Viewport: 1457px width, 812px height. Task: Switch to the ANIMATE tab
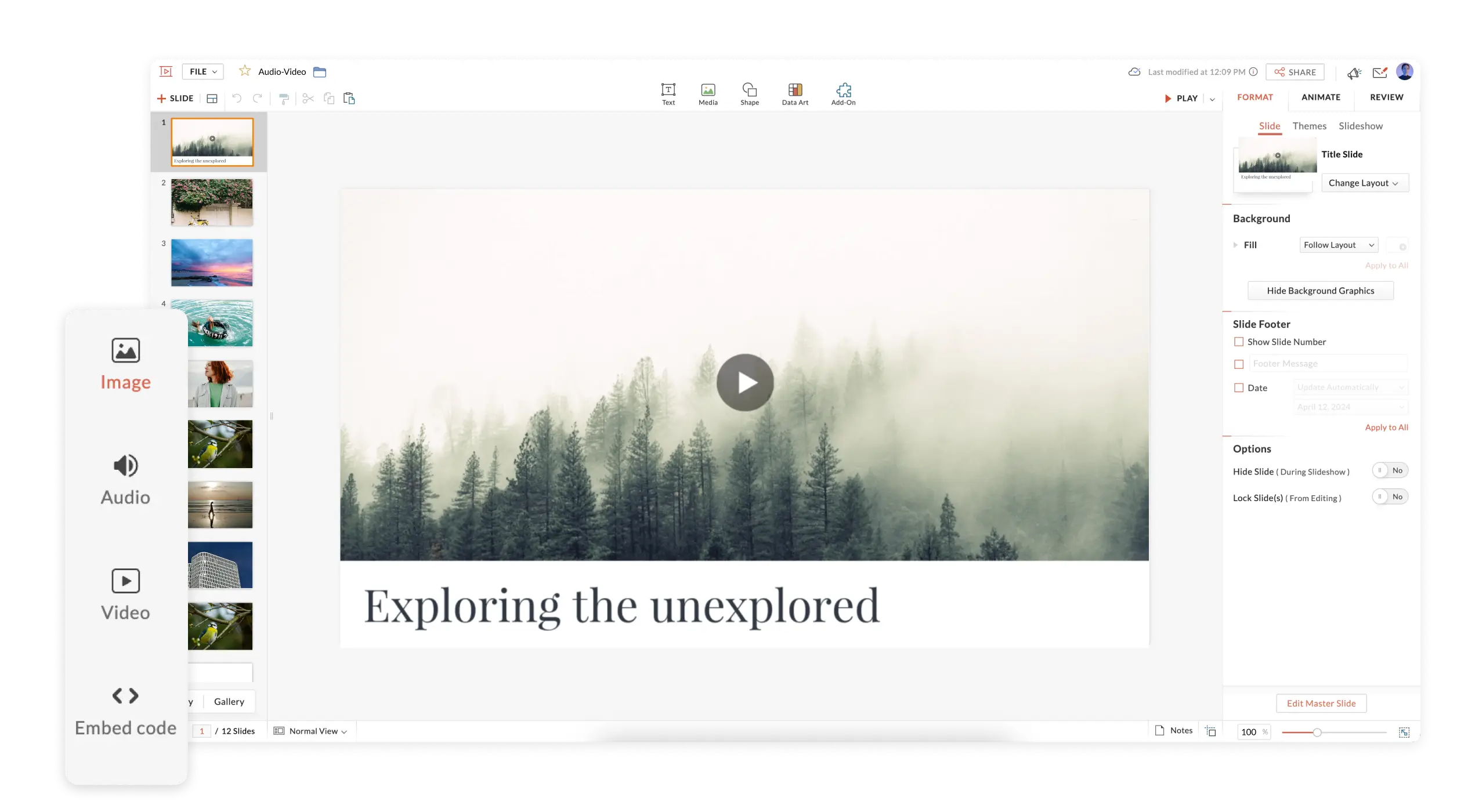(1321, 97)
